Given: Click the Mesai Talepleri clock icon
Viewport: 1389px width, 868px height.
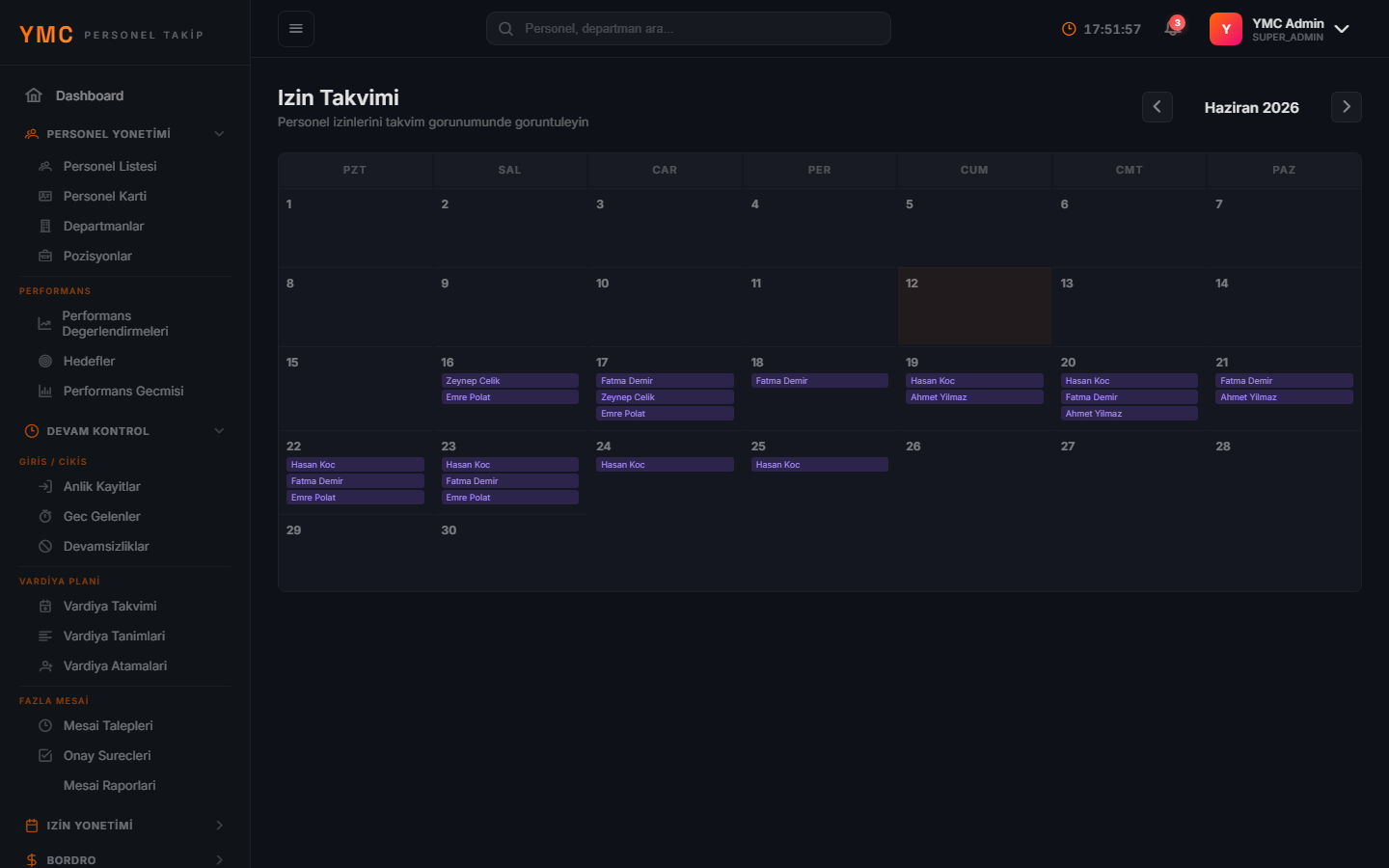Looking at the screenshot, I should tap(45, 725).
